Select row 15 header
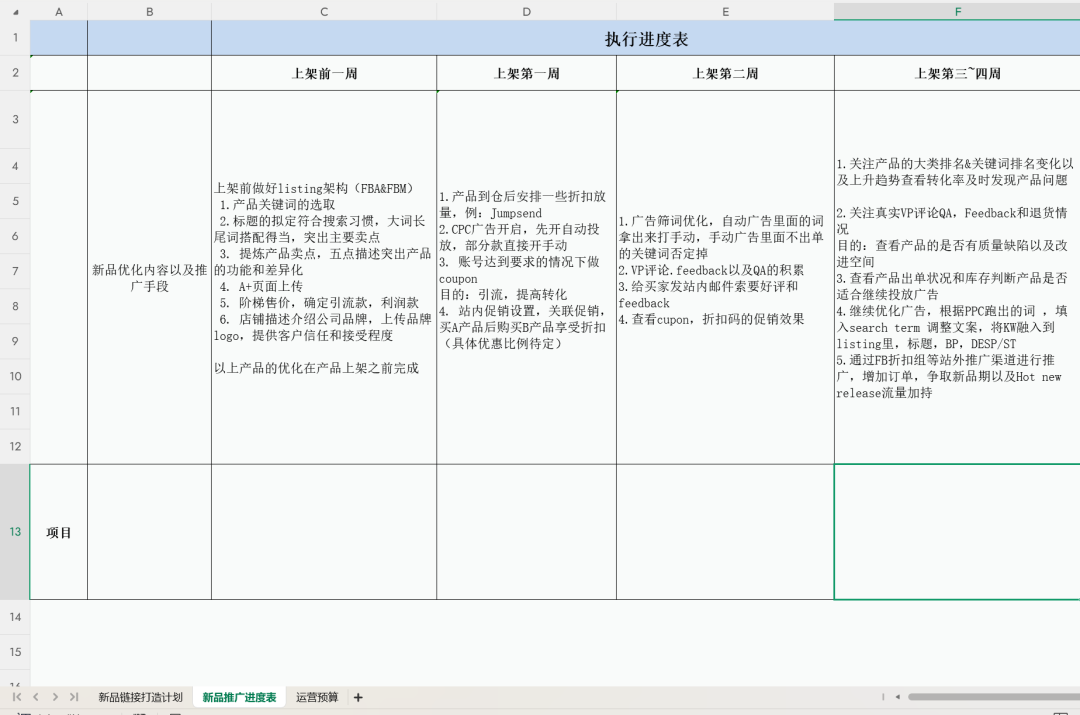The height and width of the screenshot is (715, 1080). pyautogui.click(x=15, y=652)
